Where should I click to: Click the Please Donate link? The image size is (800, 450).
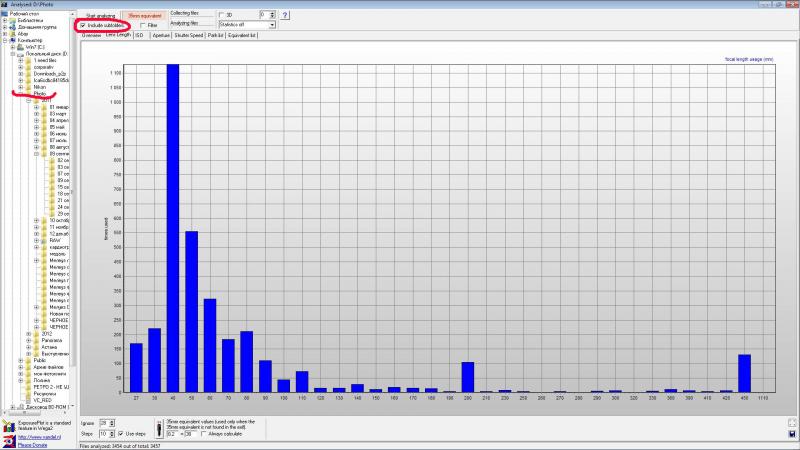point(32,445)
